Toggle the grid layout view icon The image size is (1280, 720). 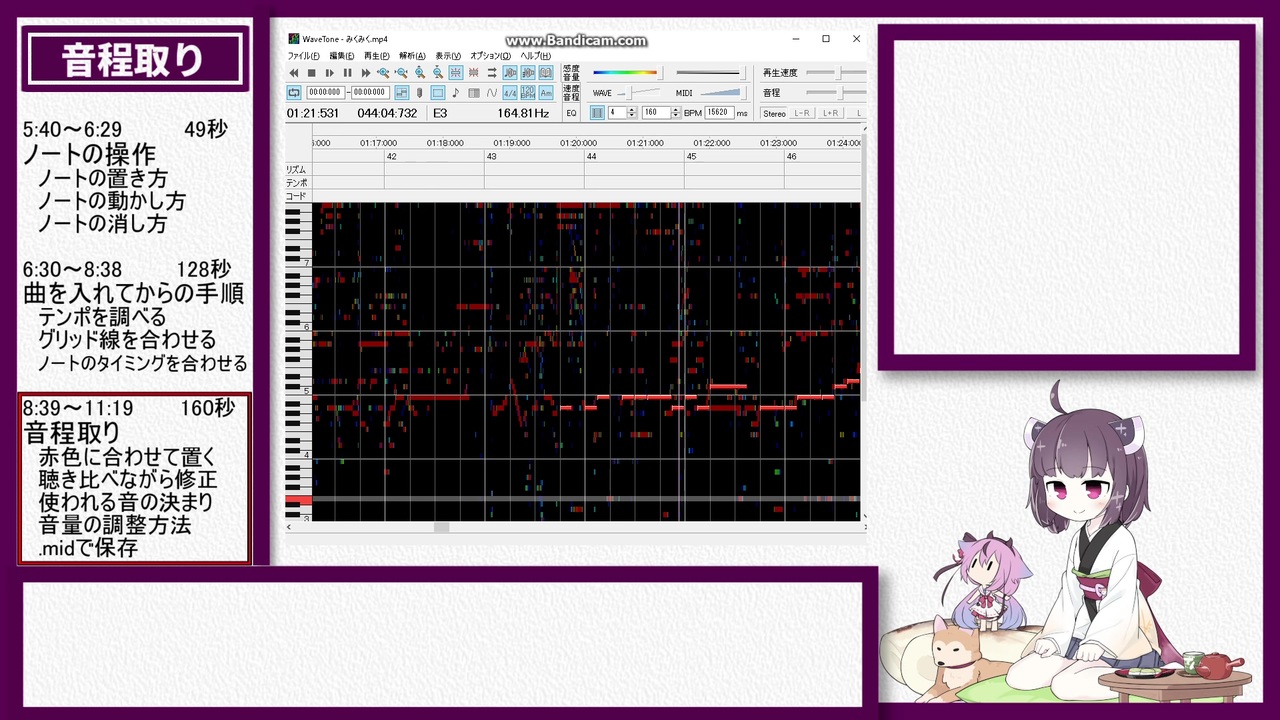pyautogui.click(x=401, y=93)
